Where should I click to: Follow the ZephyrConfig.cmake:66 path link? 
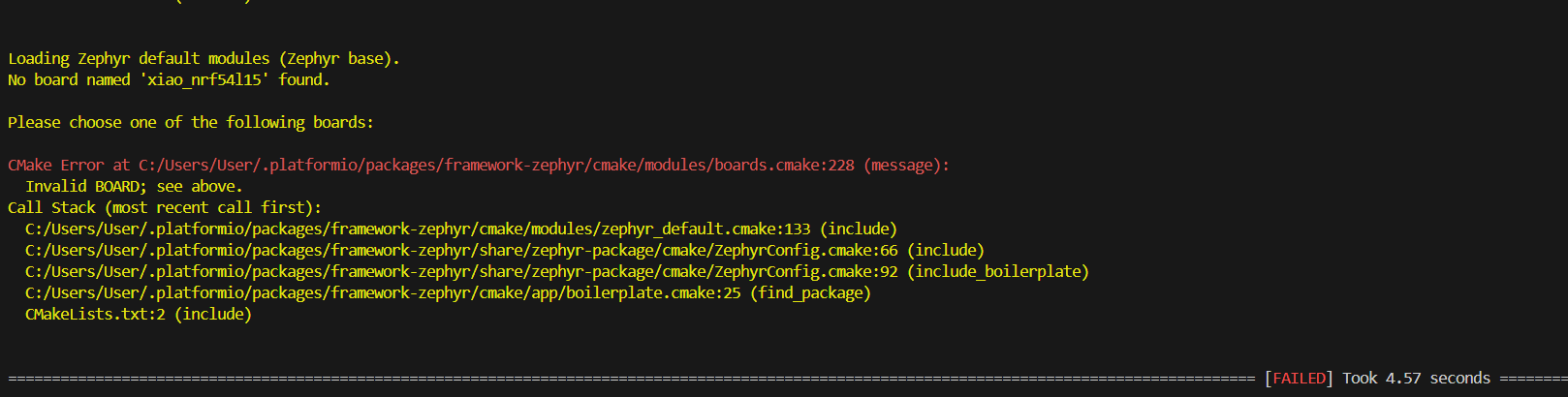[461, 251]
